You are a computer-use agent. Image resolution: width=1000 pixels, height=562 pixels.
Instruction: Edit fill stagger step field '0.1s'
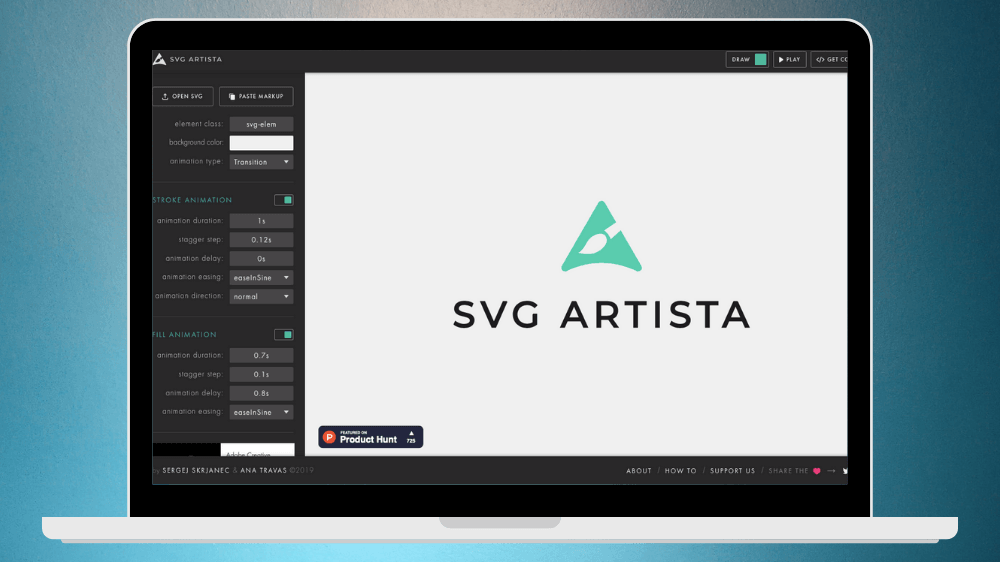point(261,374)
